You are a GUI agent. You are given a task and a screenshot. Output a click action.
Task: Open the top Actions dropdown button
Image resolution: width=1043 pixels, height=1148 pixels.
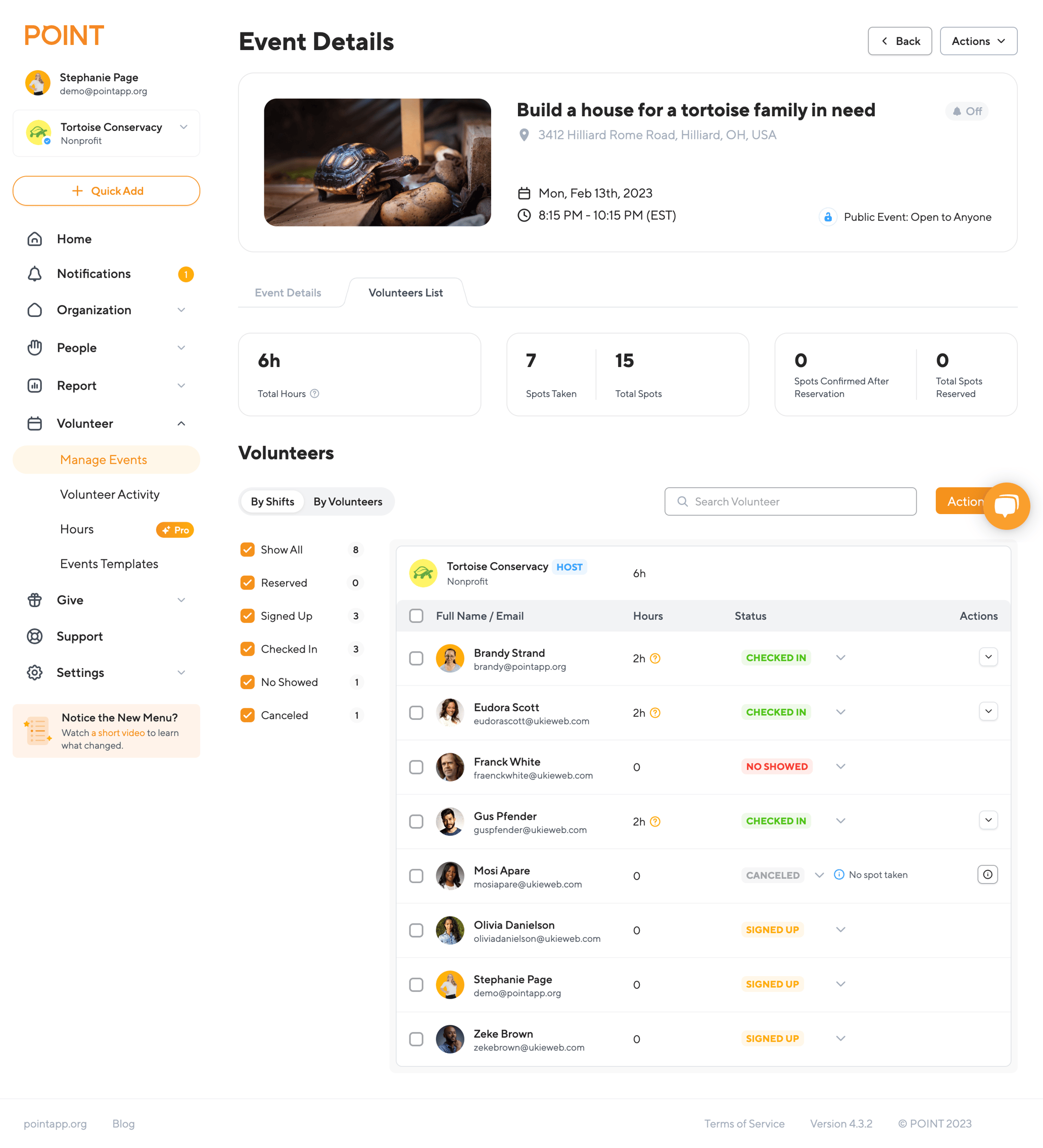tap(978, 41)
